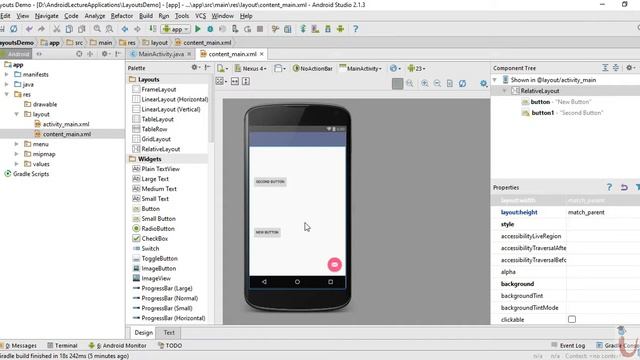Screen dimensions: 640x360
Task: Select ToggleButton in the Palette
Action: 160,258
